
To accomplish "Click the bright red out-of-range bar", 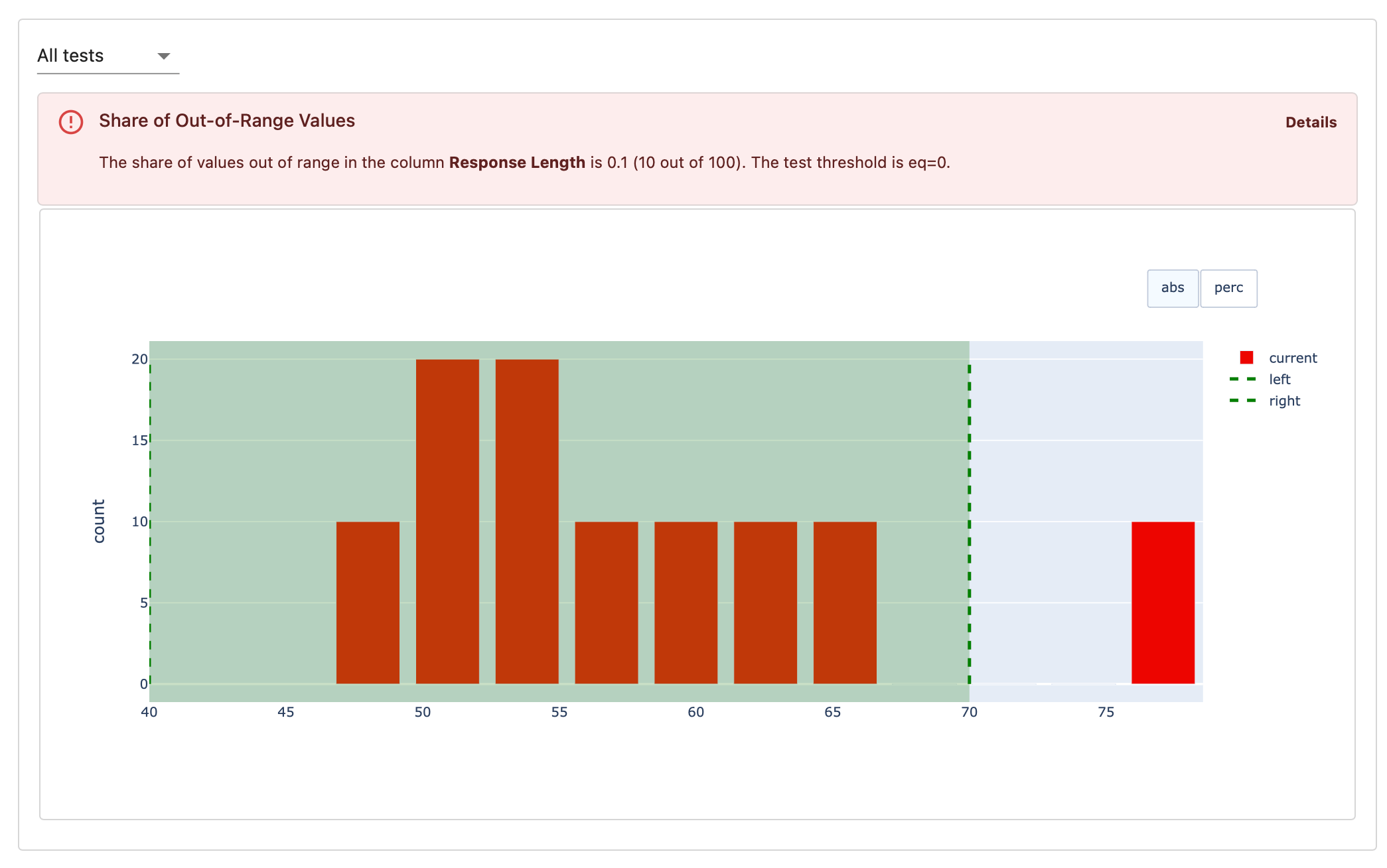I will pyautogui.click(x=1163, y=602).
